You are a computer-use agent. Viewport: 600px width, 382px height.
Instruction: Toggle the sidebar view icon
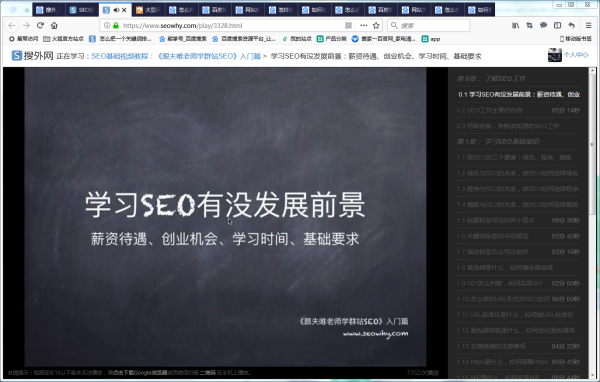pyautogui.click(x=558, y=26)
